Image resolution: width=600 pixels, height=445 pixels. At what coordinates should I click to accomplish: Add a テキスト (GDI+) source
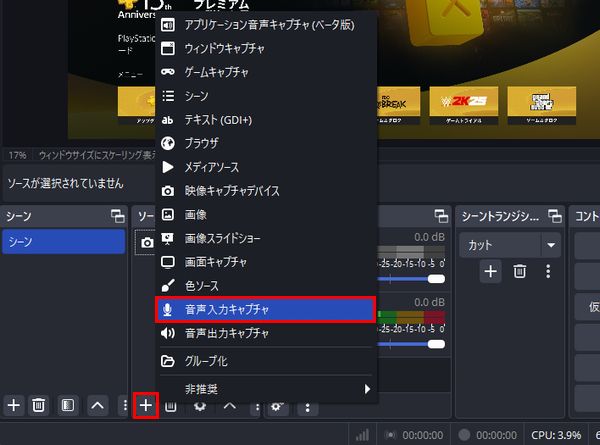point(266,120)
